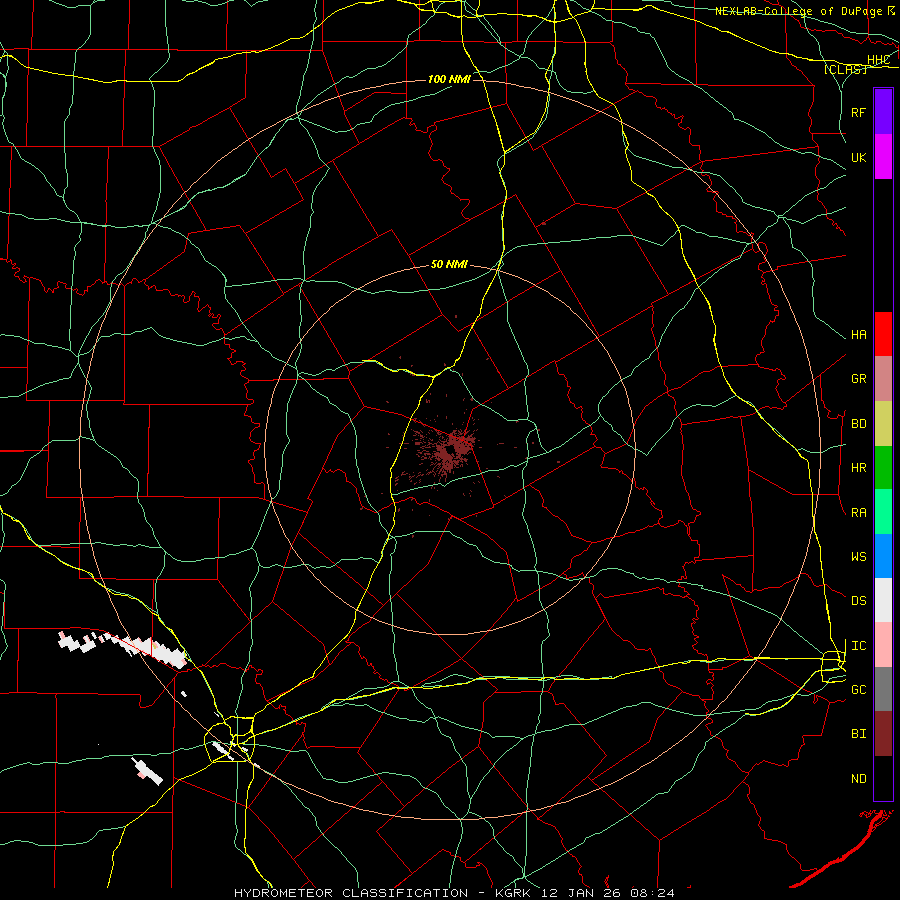Click the ND legend label

pos(858,778)
